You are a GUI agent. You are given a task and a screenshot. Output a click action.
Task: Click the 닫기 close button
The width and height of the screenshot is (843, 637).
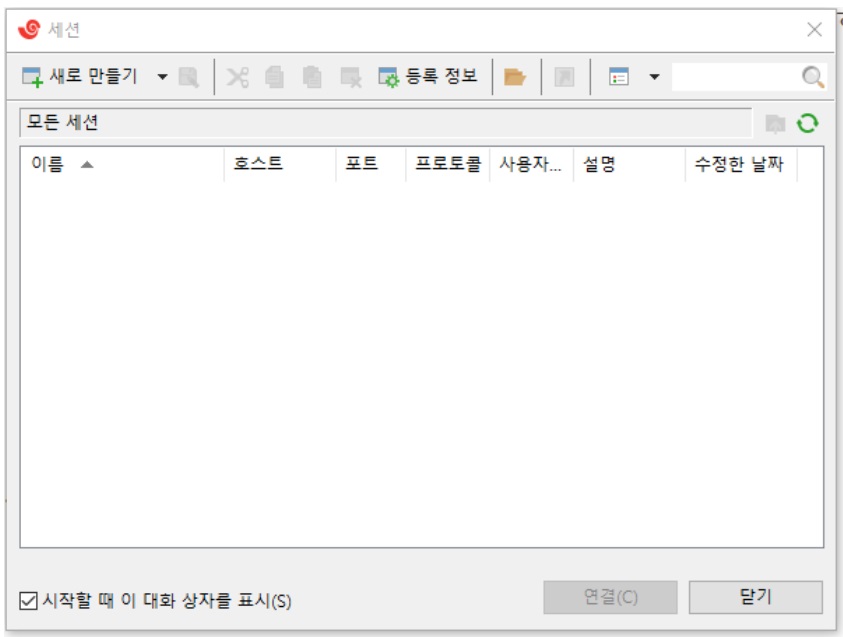point(756,597)
